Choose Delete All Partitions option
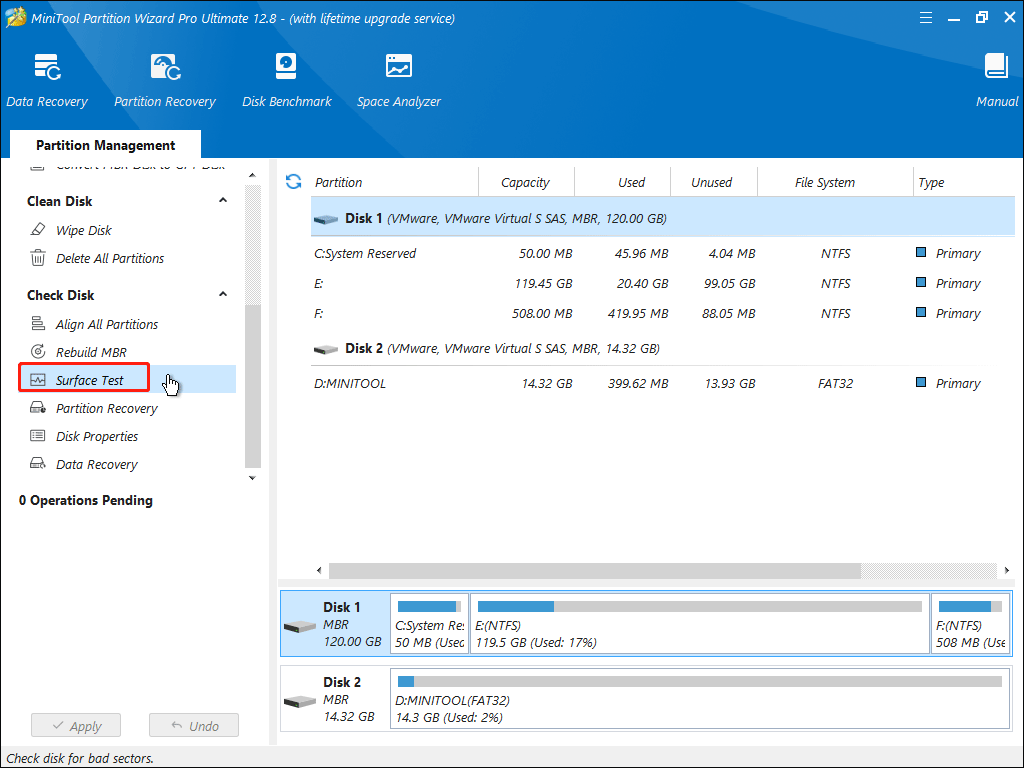Viewport: 1024px width, 768px height. [109, 258]
